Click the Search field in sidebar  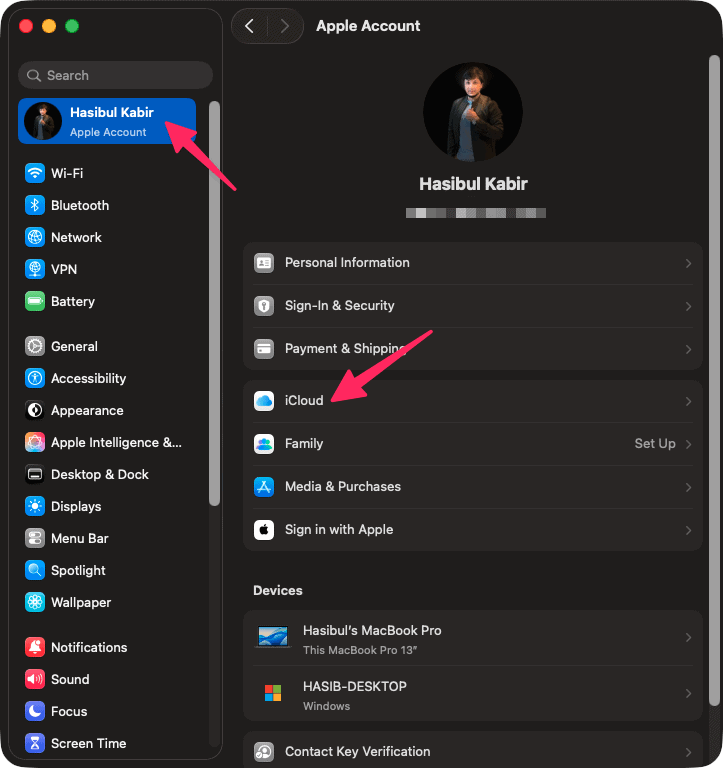tap(116, 75)
